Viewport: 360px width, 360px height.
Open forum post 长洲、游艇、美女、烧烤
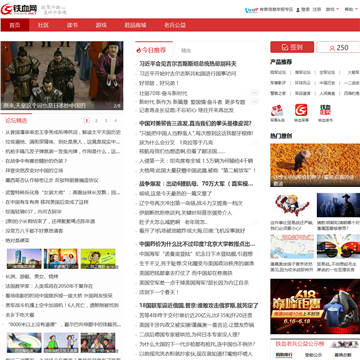(32, 276)
